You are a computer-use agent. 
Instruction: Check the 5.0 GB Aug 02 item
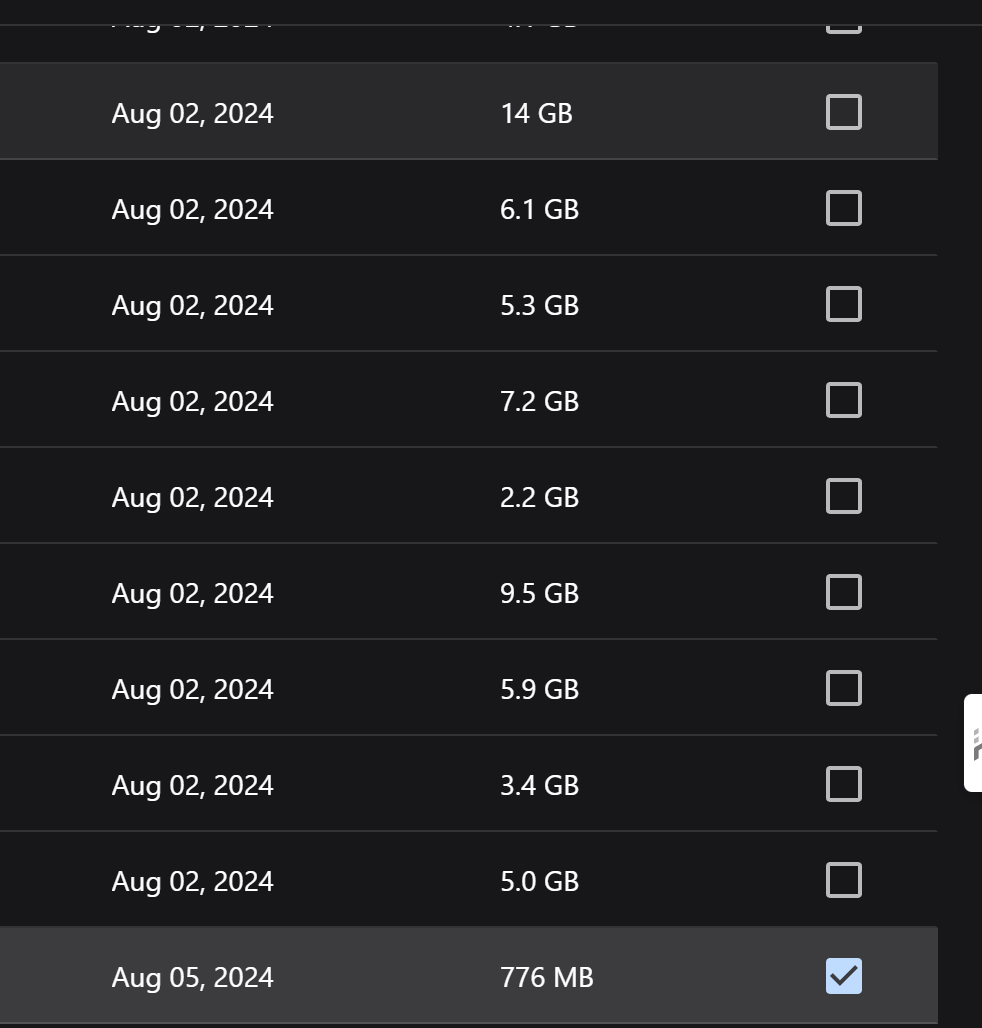(843, 880)
